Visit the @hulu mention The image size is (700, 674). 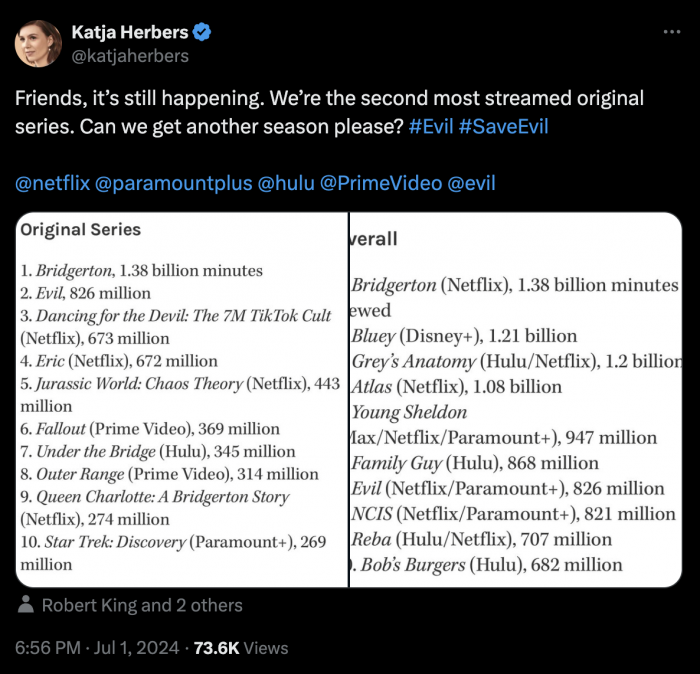coord(286,183)
